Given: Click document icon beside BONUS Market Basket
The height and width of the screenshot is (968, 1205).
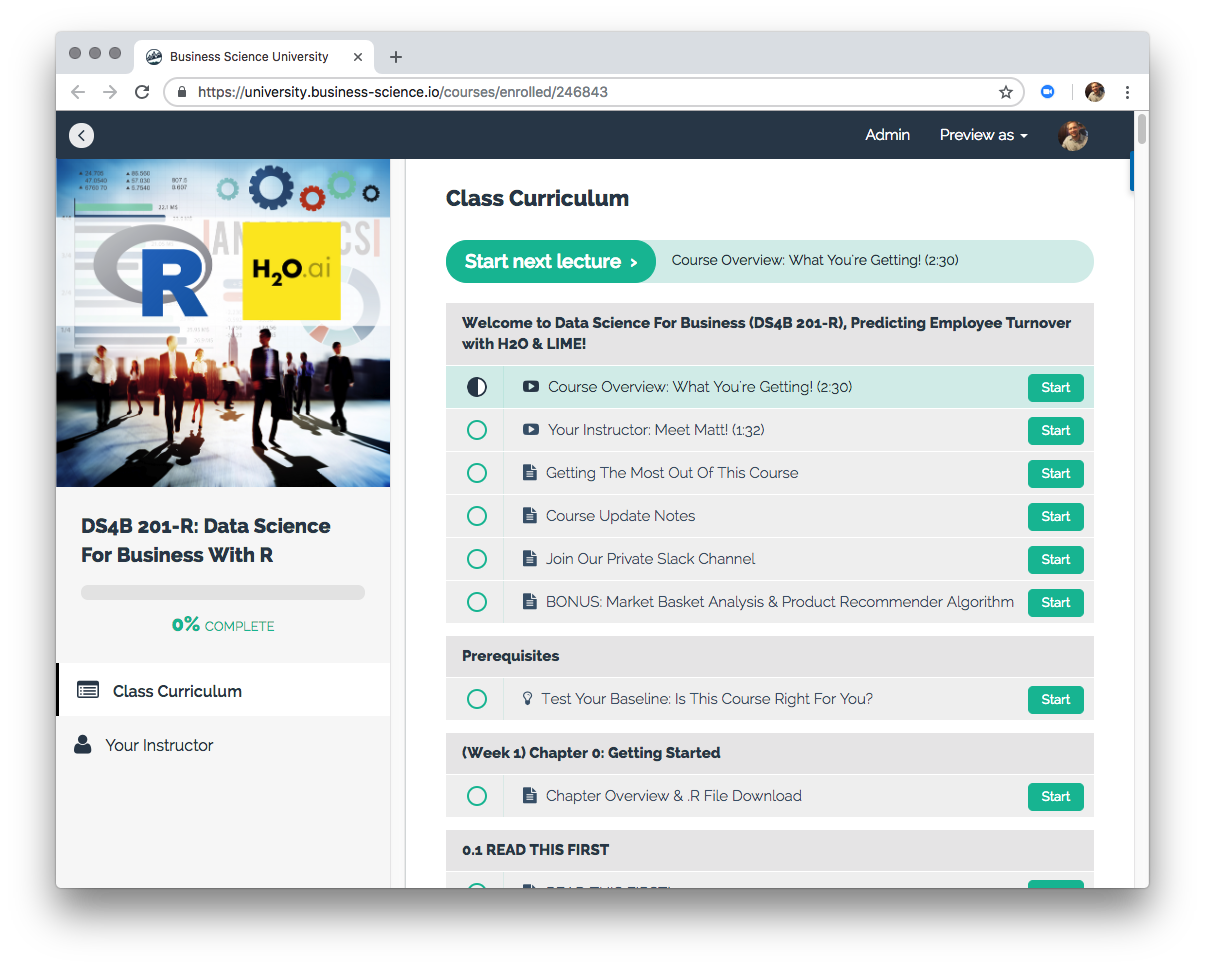Looking at the screenshot, I should (x=530, y=602).
